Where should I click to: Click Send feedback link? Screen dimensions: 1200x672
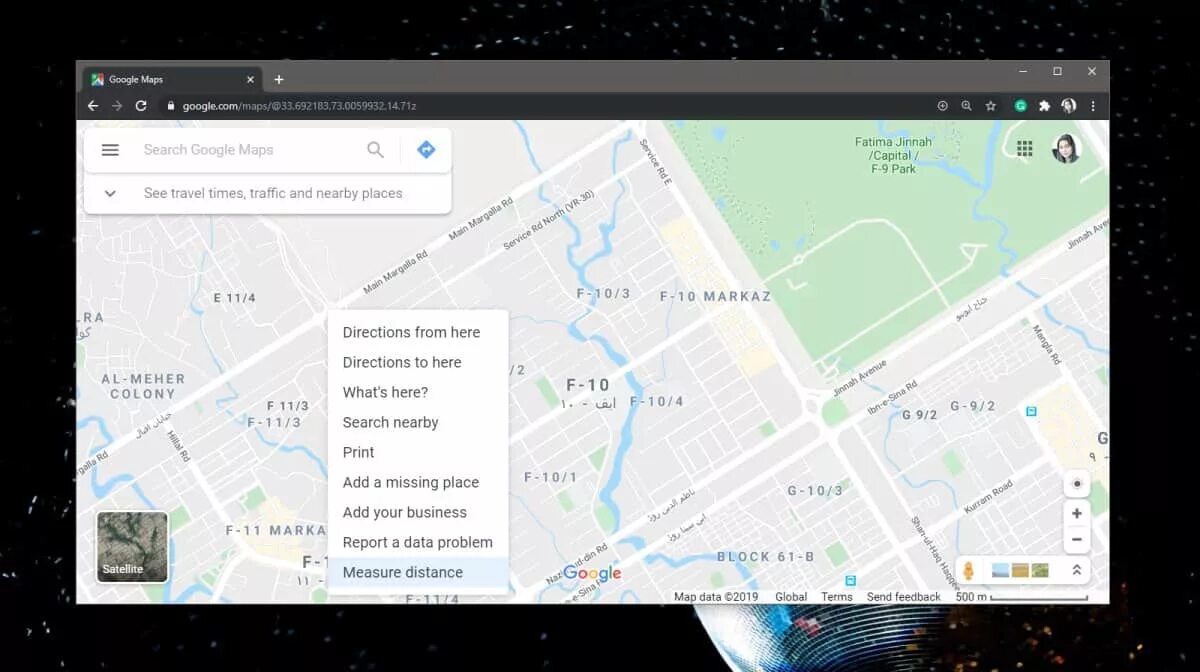904,597
